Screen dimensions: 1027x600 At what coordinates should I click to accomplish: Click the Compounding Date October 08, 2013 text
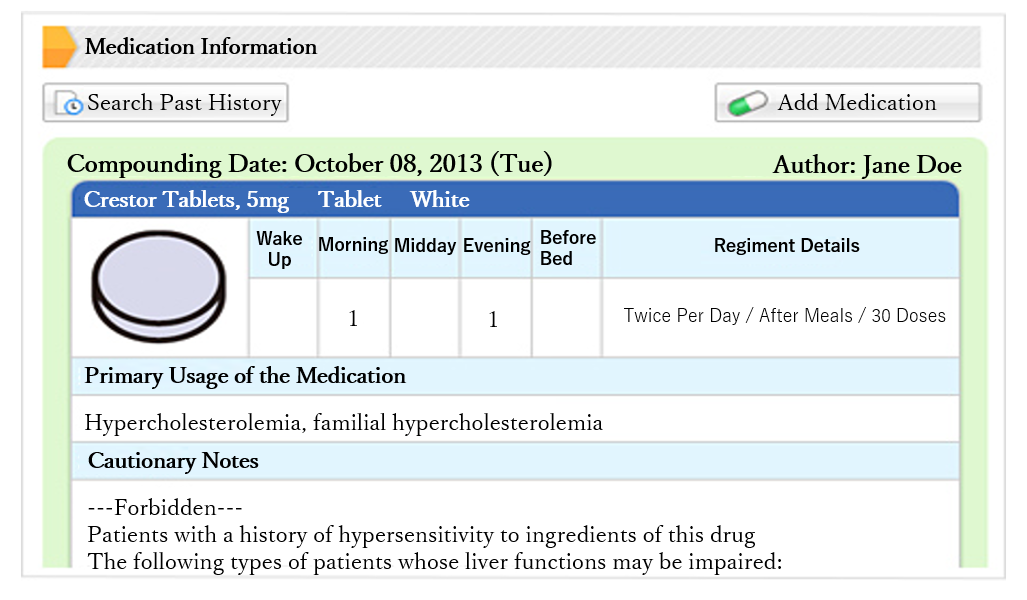309,164
